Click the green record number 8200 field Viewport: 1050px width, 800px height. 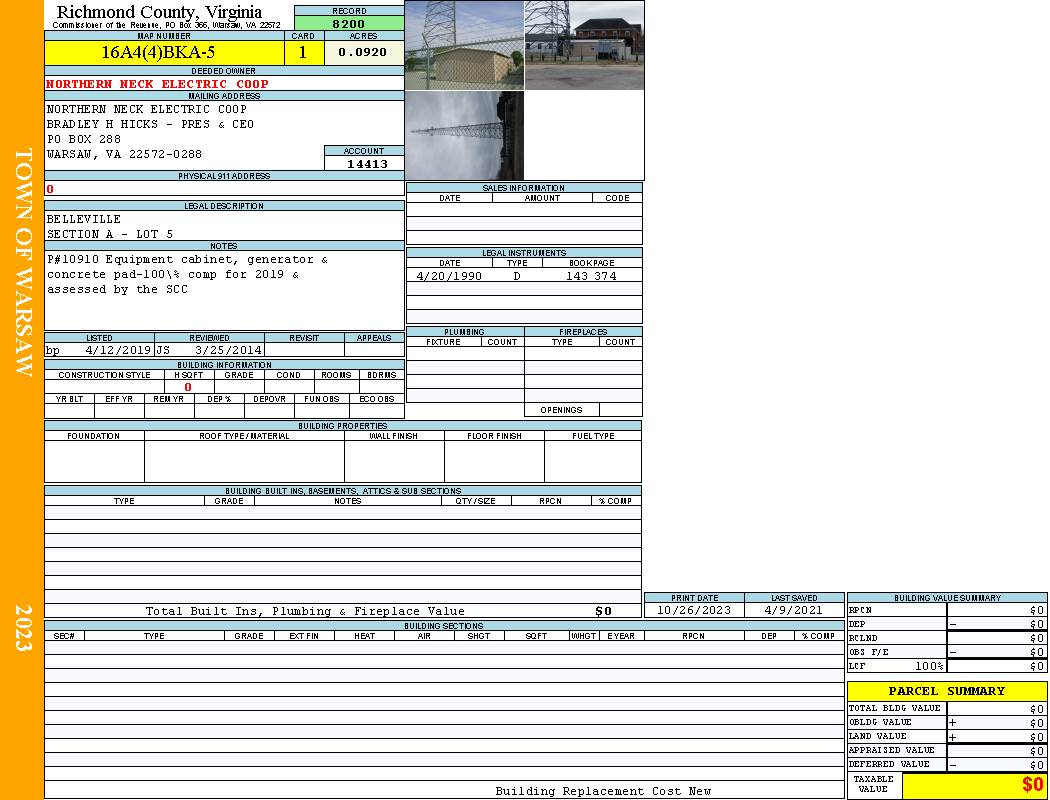click(x=348, y=23)
